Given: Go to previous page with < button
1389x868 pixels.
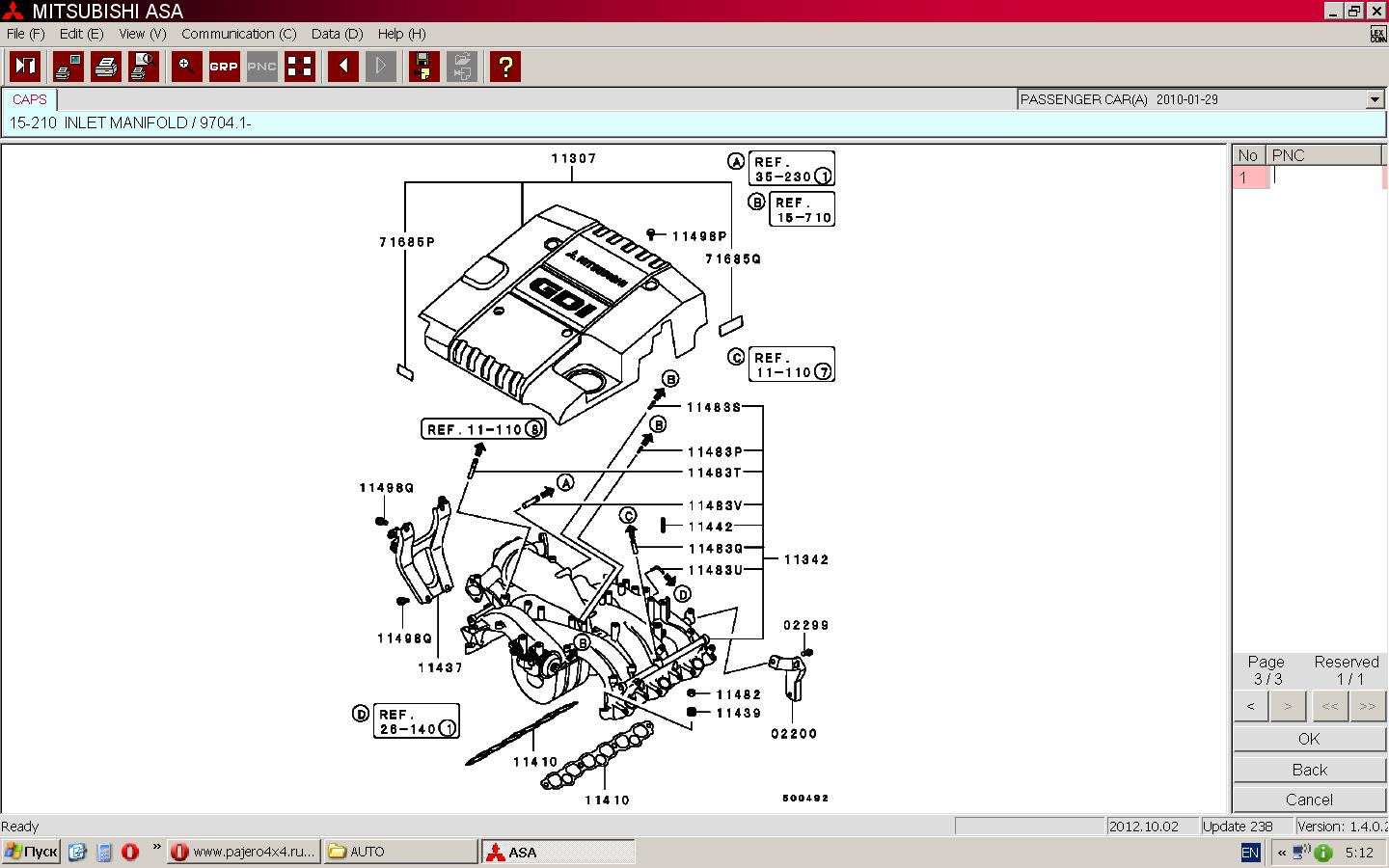Looking at the screenshot, I should click(1251, 707).
